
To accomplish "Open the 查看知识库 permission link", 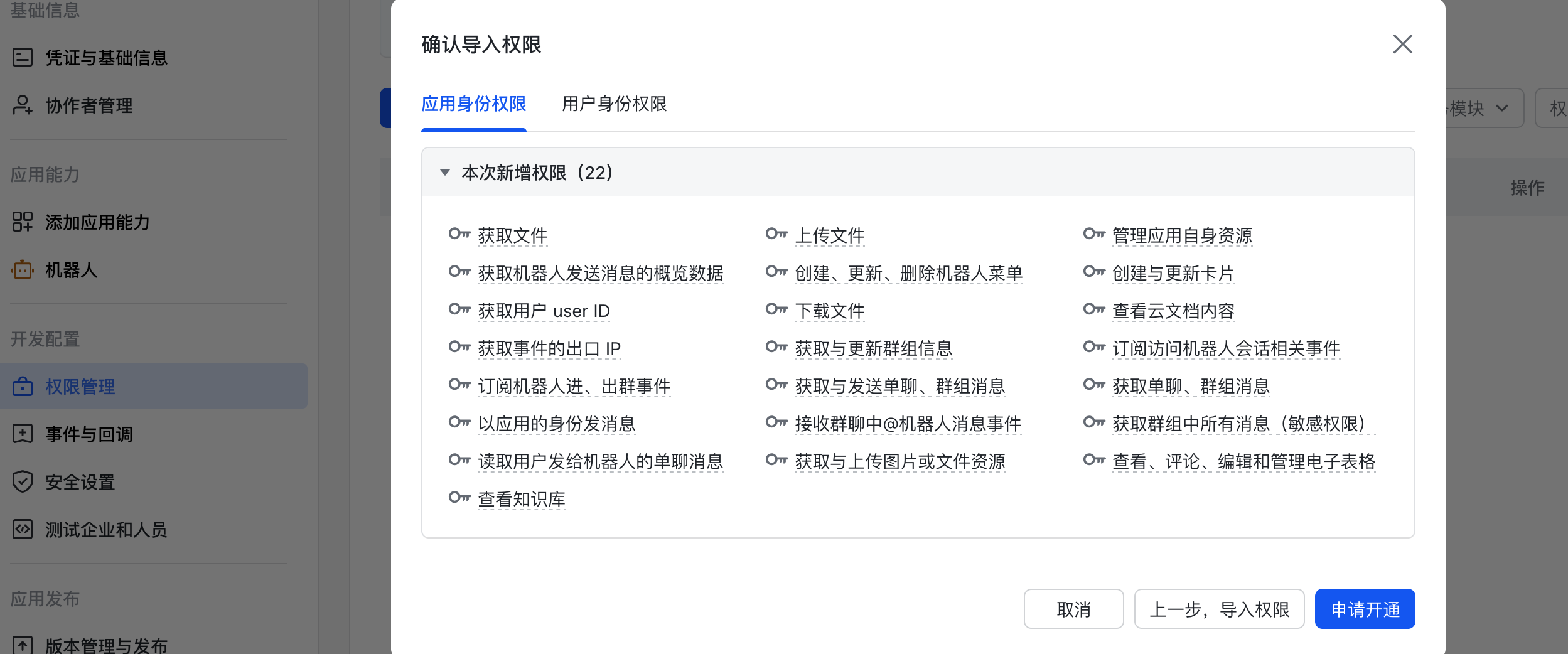I will click(x=522, y=499).
